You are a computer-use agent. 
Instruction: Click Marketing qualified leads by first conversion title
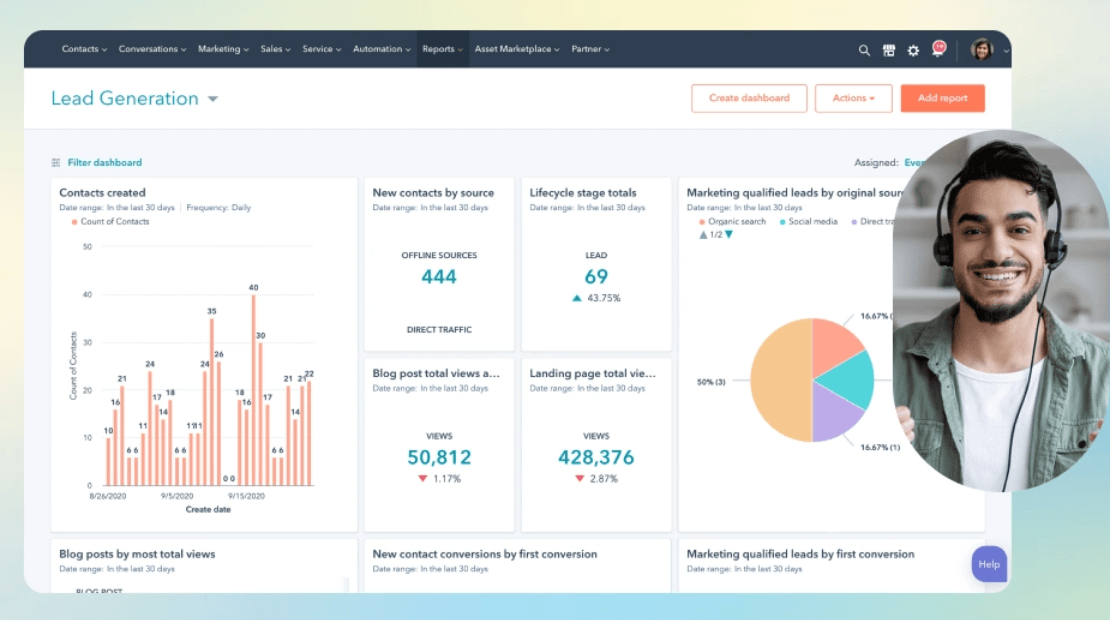click(x=801, y=554)
